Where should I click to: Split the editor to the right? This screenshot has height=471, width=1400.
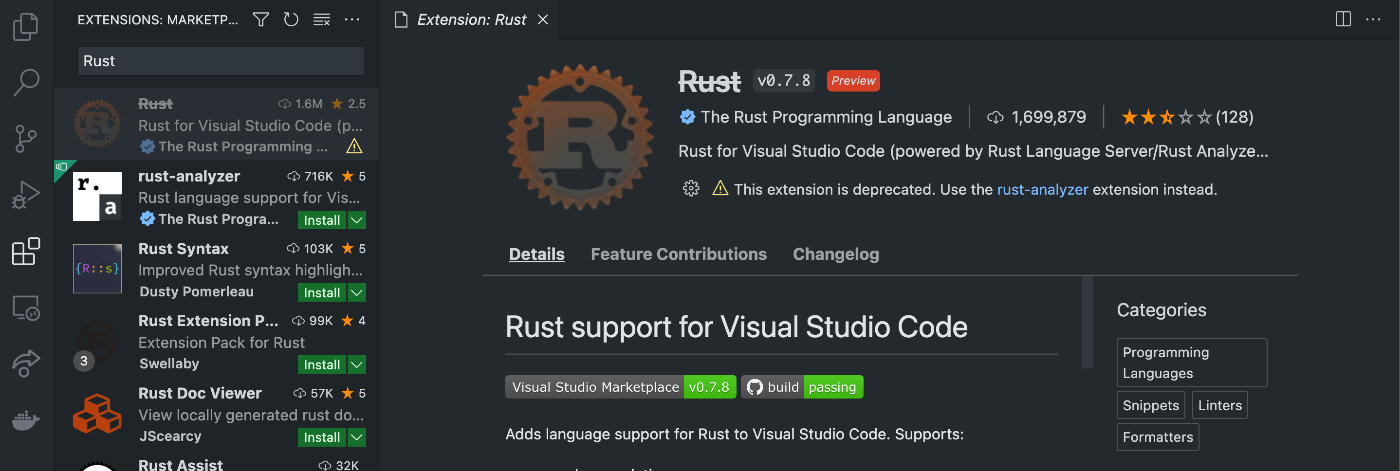coord(1343,19)
